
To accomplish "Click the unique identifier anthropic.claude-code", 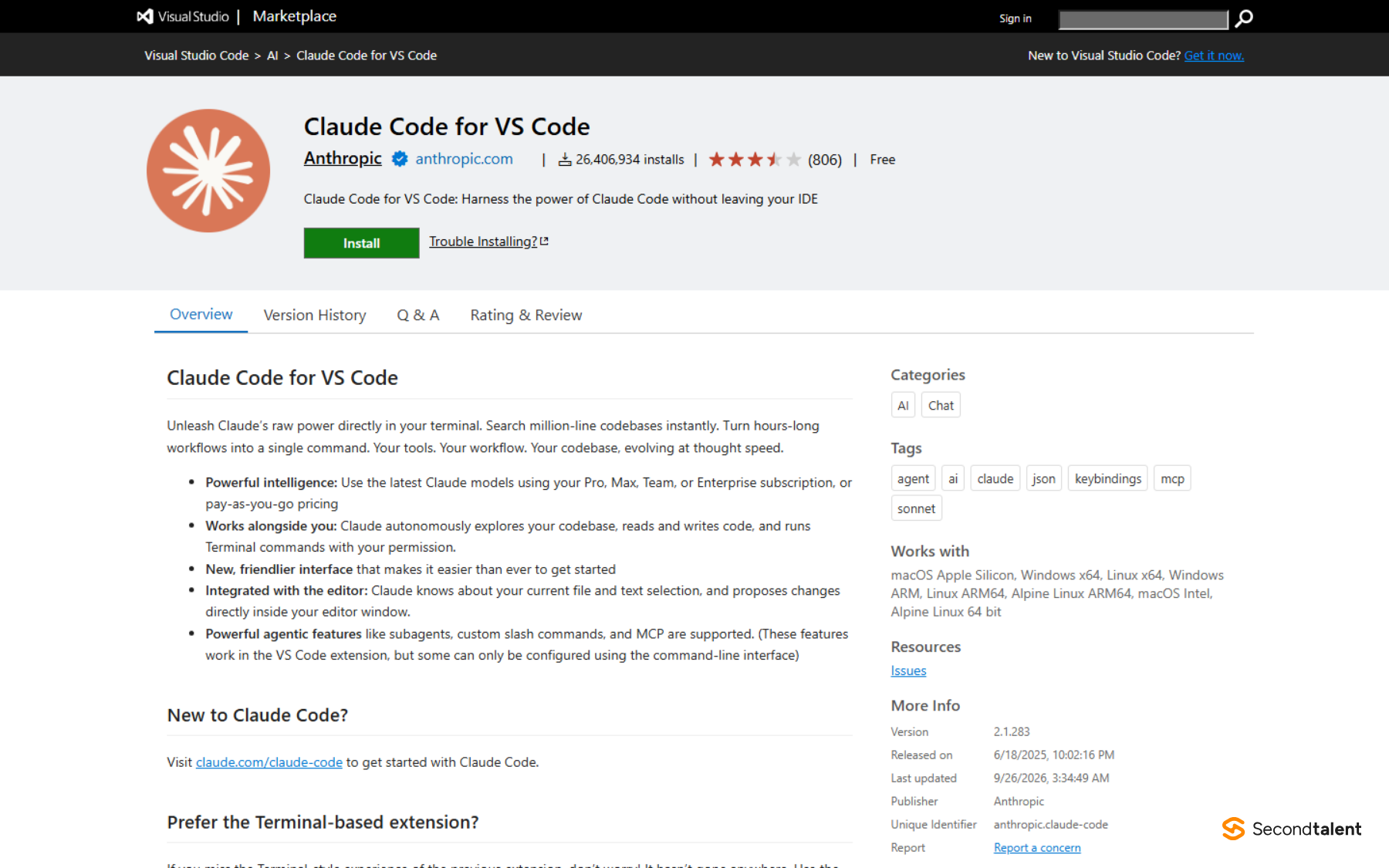I will (x=1051, y=824).
